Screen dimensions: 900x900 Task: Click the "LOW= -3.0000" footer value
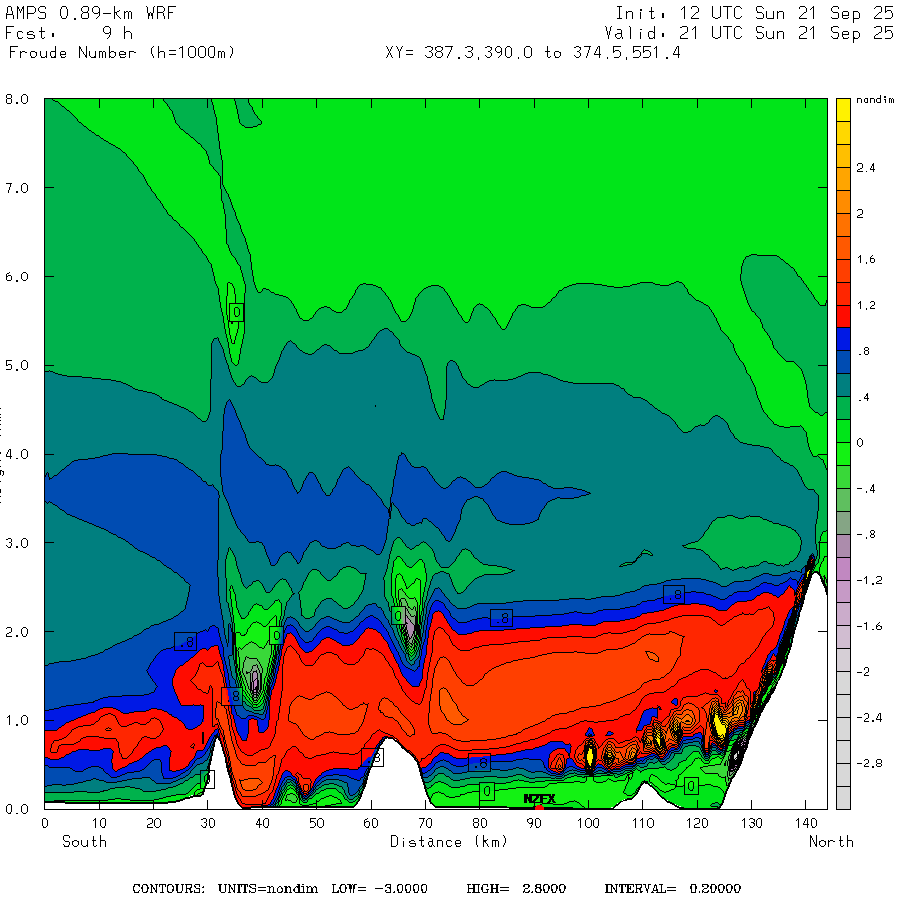pos(379,889)
